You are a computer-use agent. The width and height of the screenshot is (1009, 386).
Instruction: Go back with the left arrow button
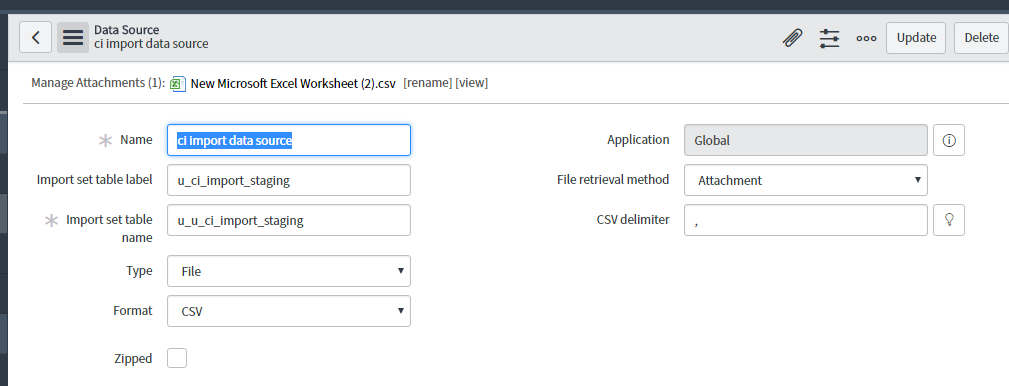click(35, 37)
